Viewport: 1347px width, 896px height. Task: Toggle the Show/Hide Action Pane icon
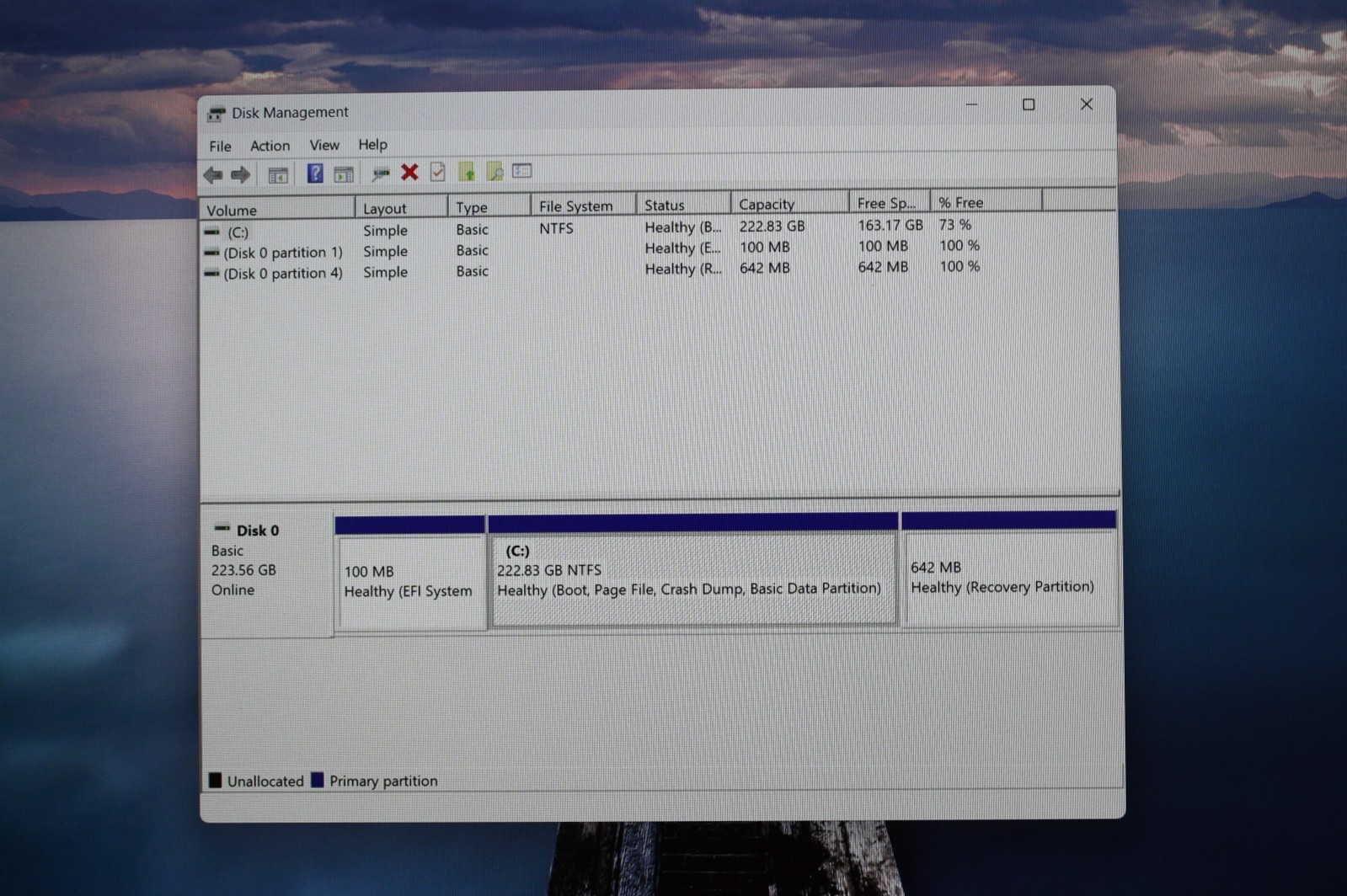(344, 174)
